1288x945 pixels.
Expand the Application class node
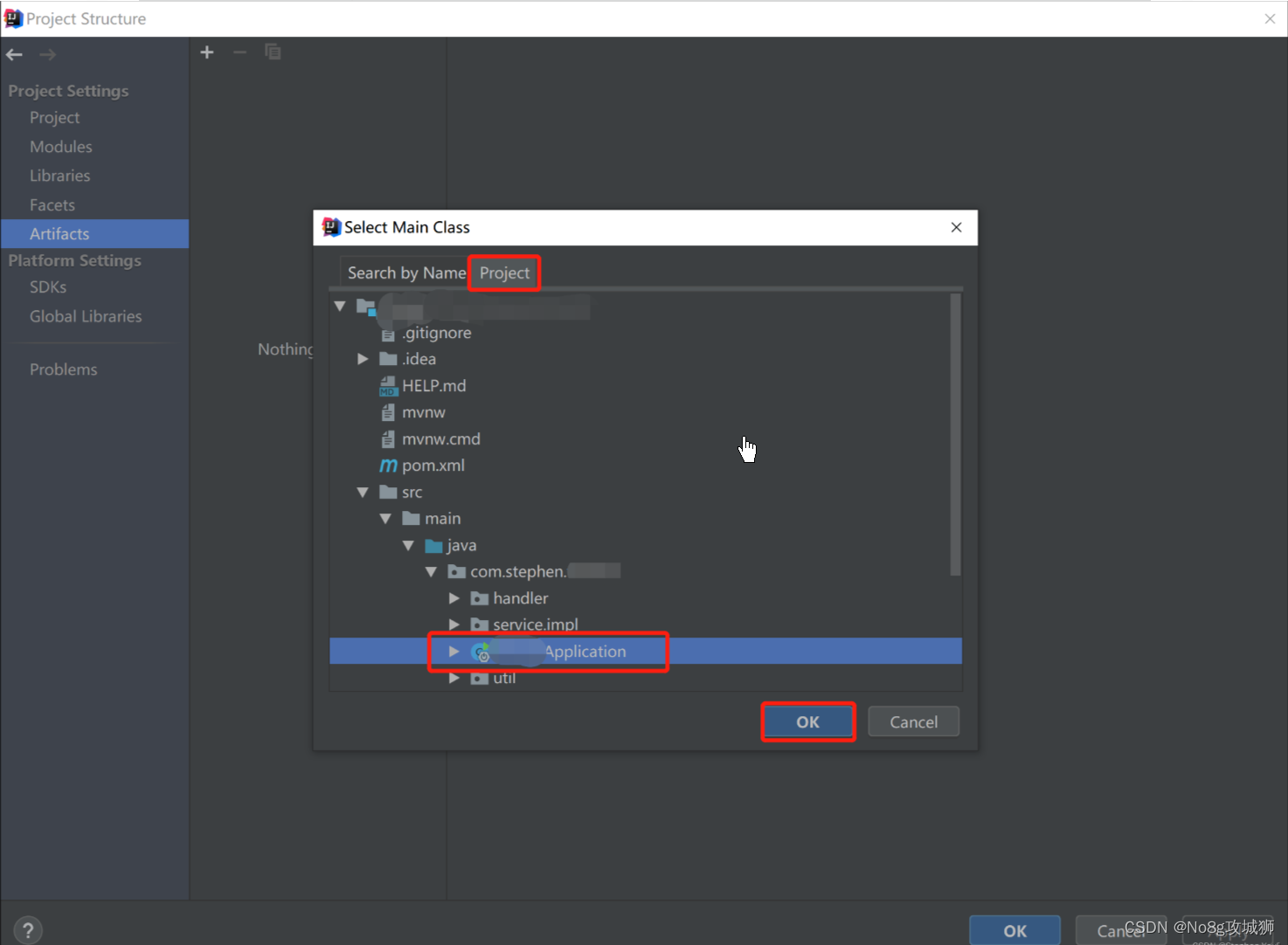[454, 652]
